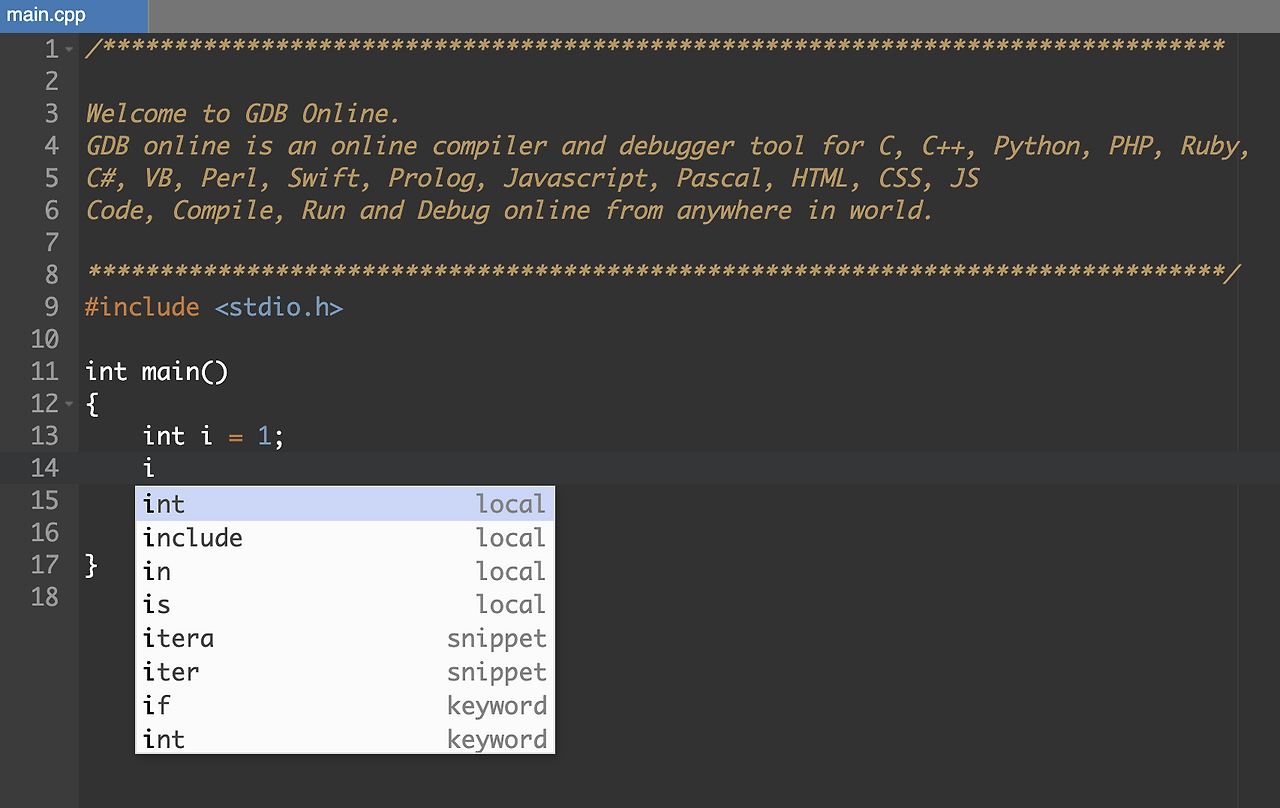Collapse the comment block on line 1
Screen dimensions: 1280x808
(70, 48)
